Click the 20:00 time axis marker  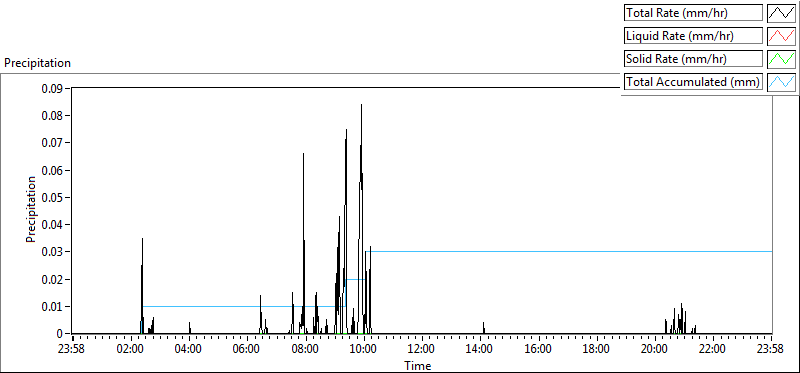[655, 349]
